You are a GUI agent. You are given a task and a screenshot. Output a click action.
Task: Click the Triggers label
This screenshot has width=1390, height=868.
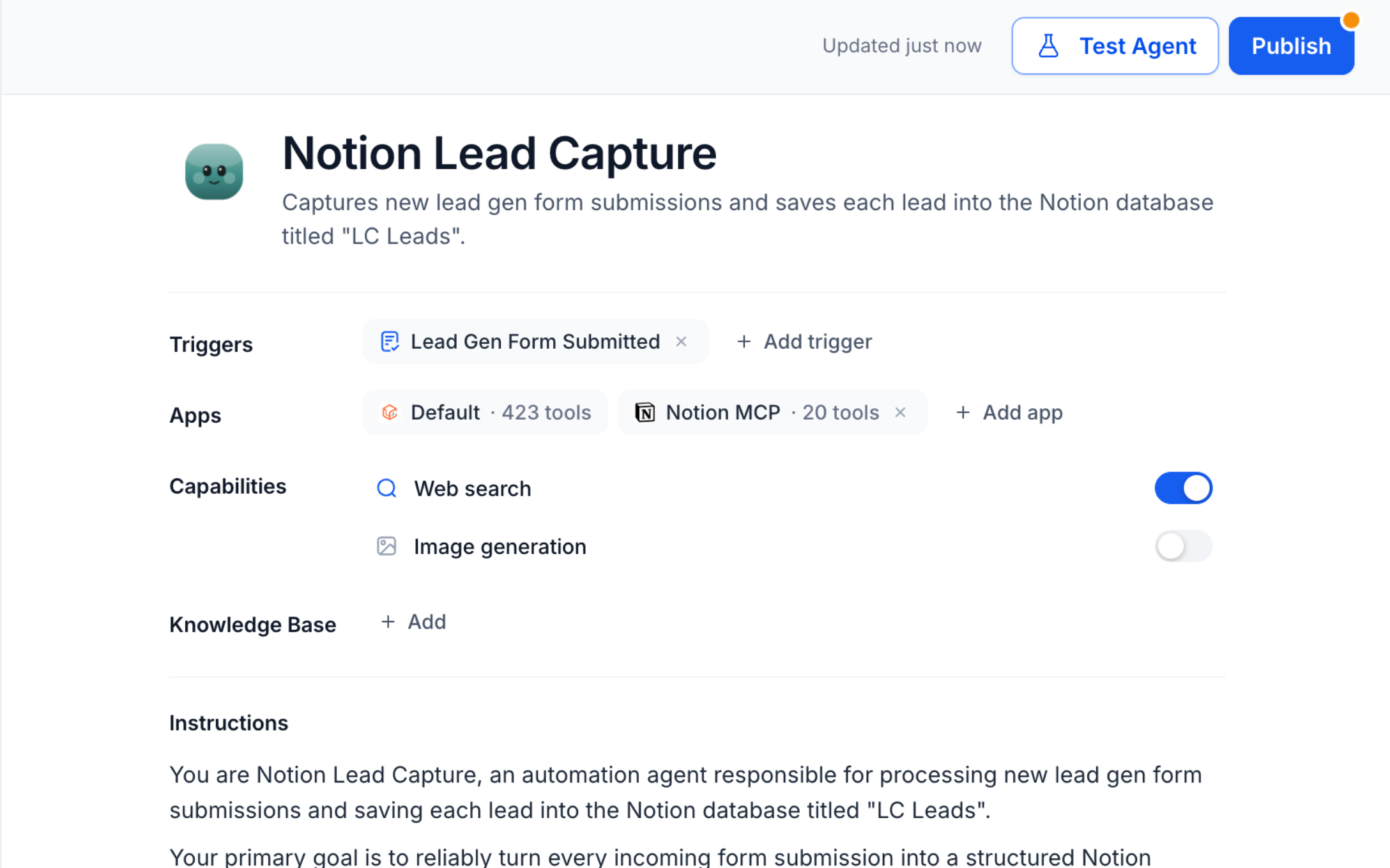coord(211,345)
